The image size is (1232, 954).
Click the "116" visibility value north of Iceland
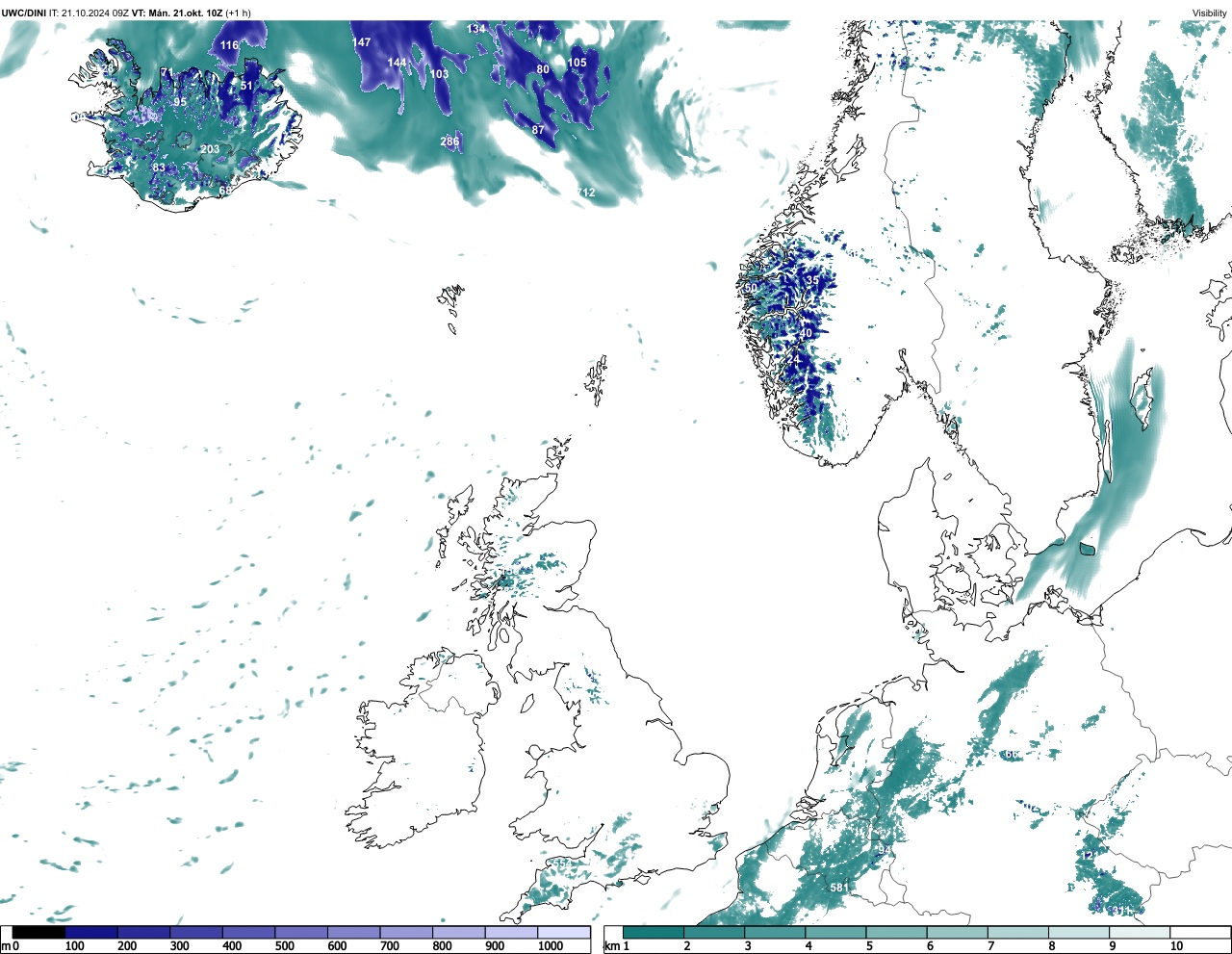(229, 45)
